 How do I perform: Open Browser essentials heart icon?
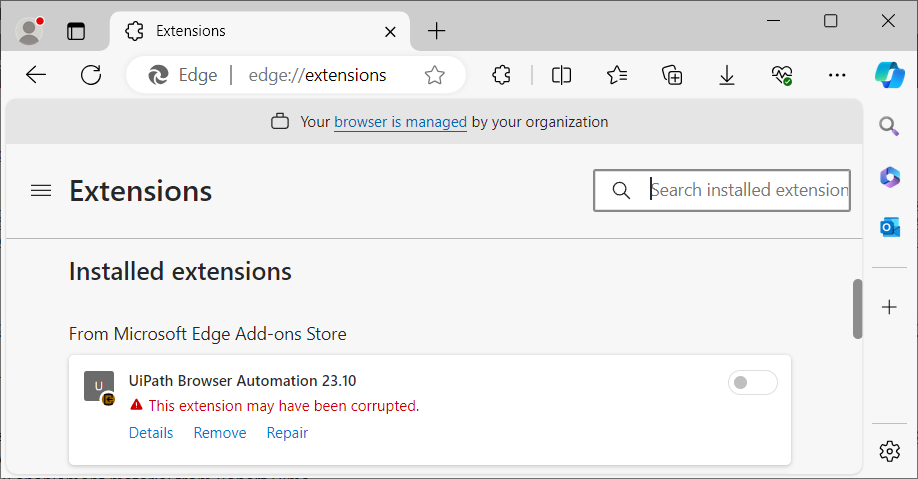click(x=782, y=75)
